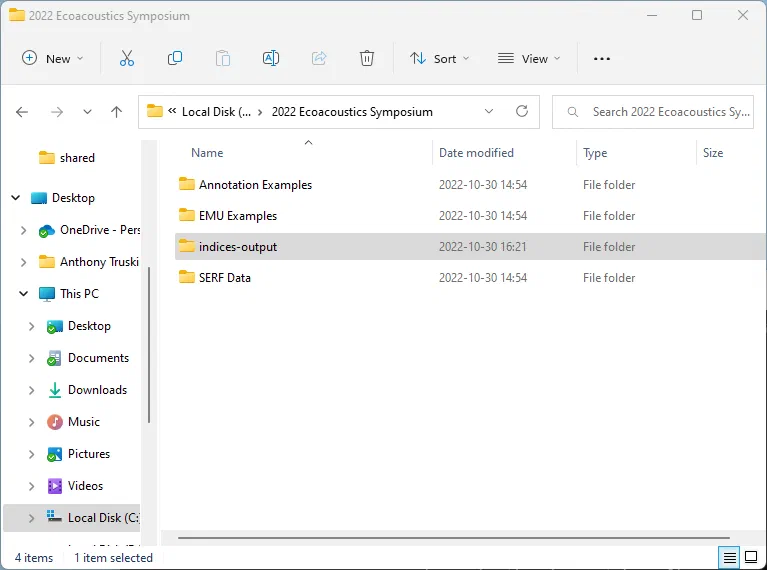Viewport: 767px width, 570px height.
Task: Select This PC in navigation pane
Action: point(68,294)
